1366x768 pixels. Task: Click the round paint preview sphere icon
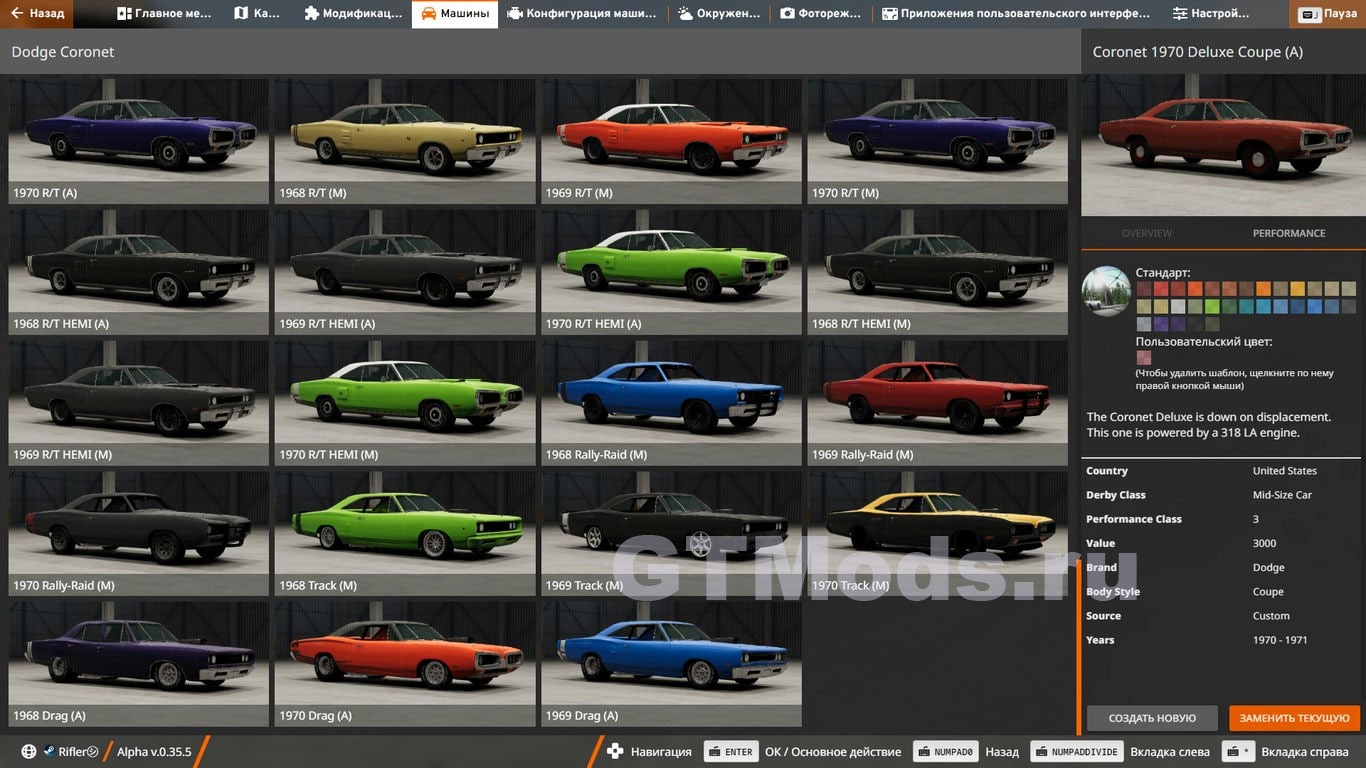click(x=1106, y=291)
